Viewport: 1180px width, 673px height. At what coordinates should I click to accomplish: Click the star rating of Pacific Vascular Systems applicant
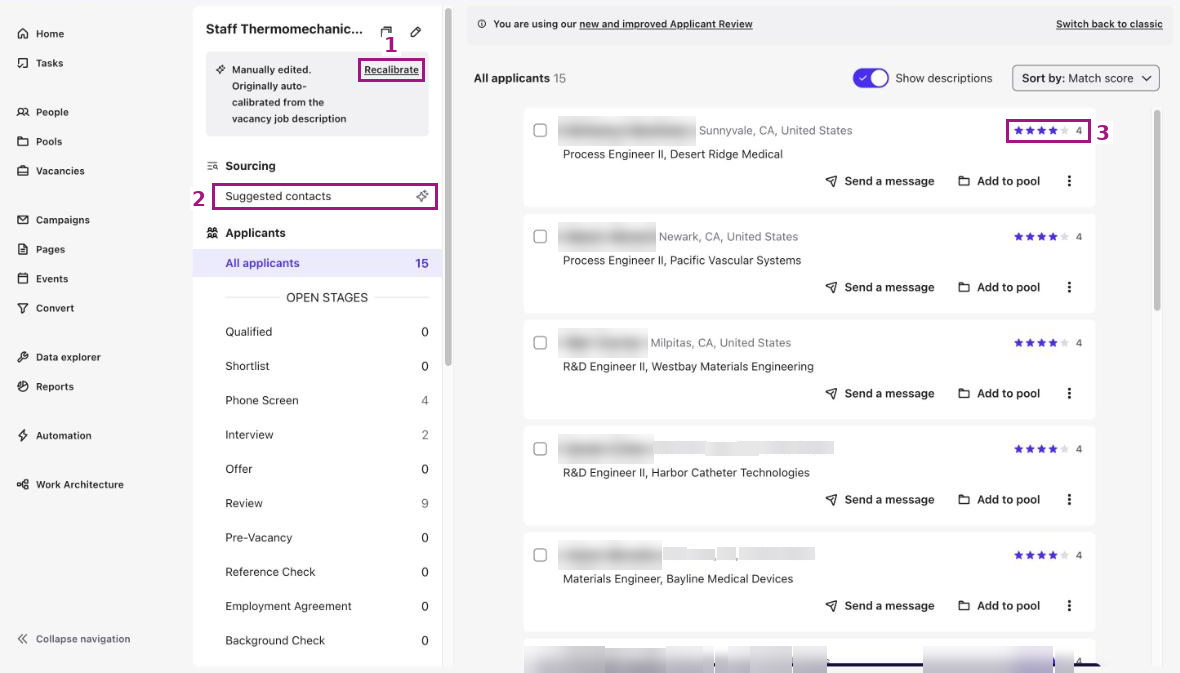click(x=1048, y=237)
